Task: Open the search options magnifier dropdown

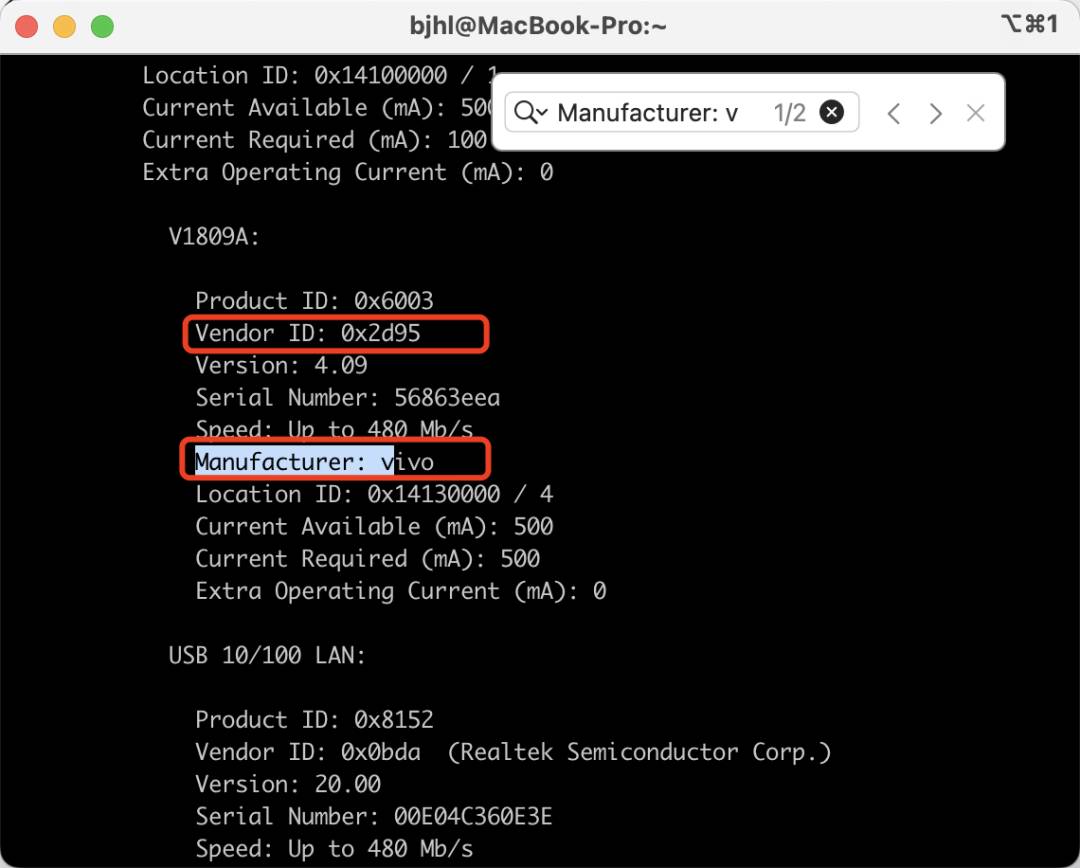Action: point(530,112)
